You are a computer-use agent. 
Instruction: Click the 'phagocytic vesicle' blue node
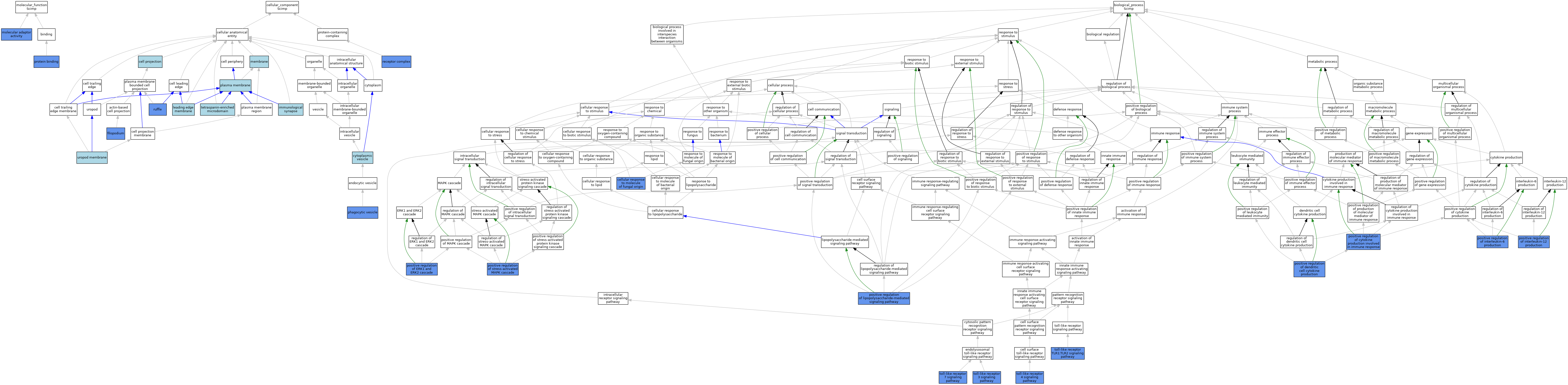pyautogui.click(x=362, y=212)
